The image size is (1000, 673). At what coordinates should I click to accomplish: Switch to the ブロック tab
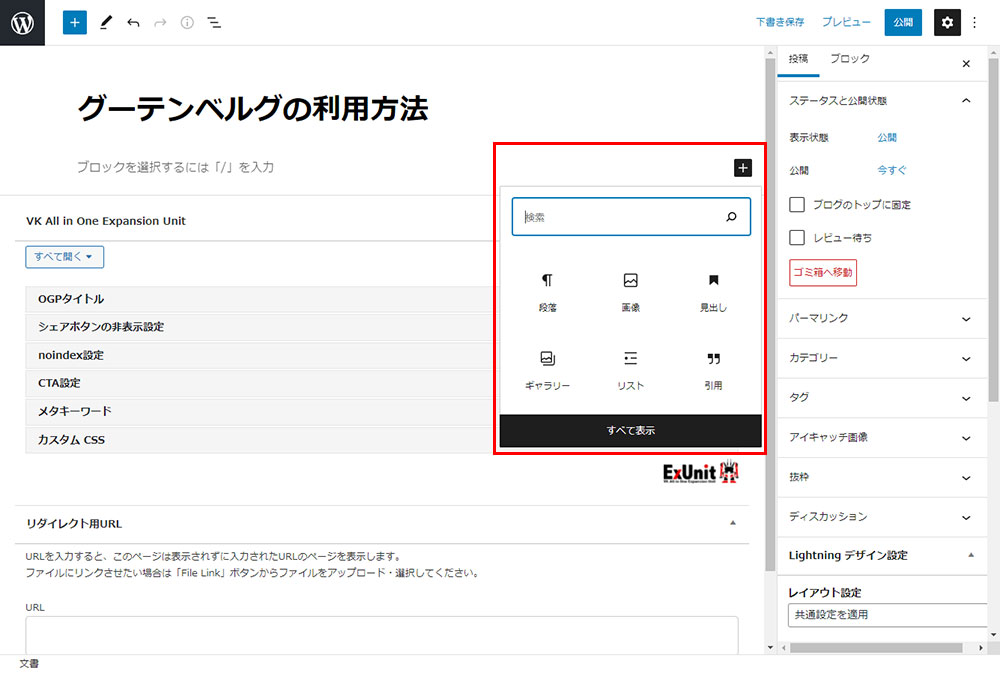coord(849,60)
